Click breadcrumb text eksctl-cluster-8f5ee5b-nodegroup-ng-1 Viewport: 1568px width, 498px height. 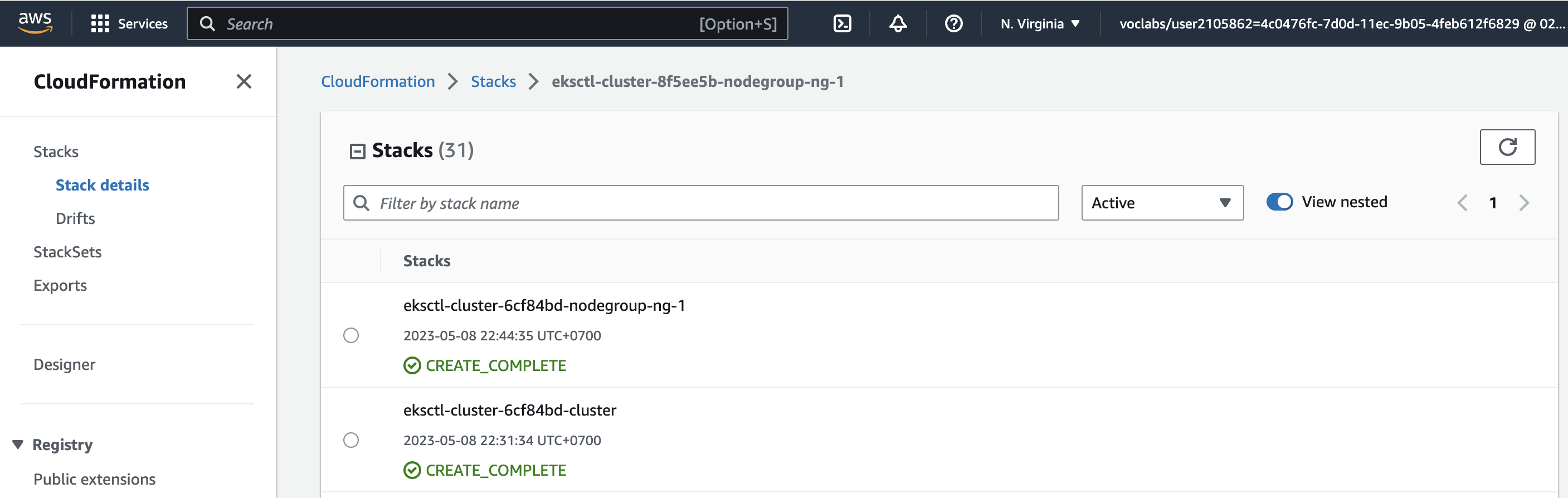coord(698,81)
